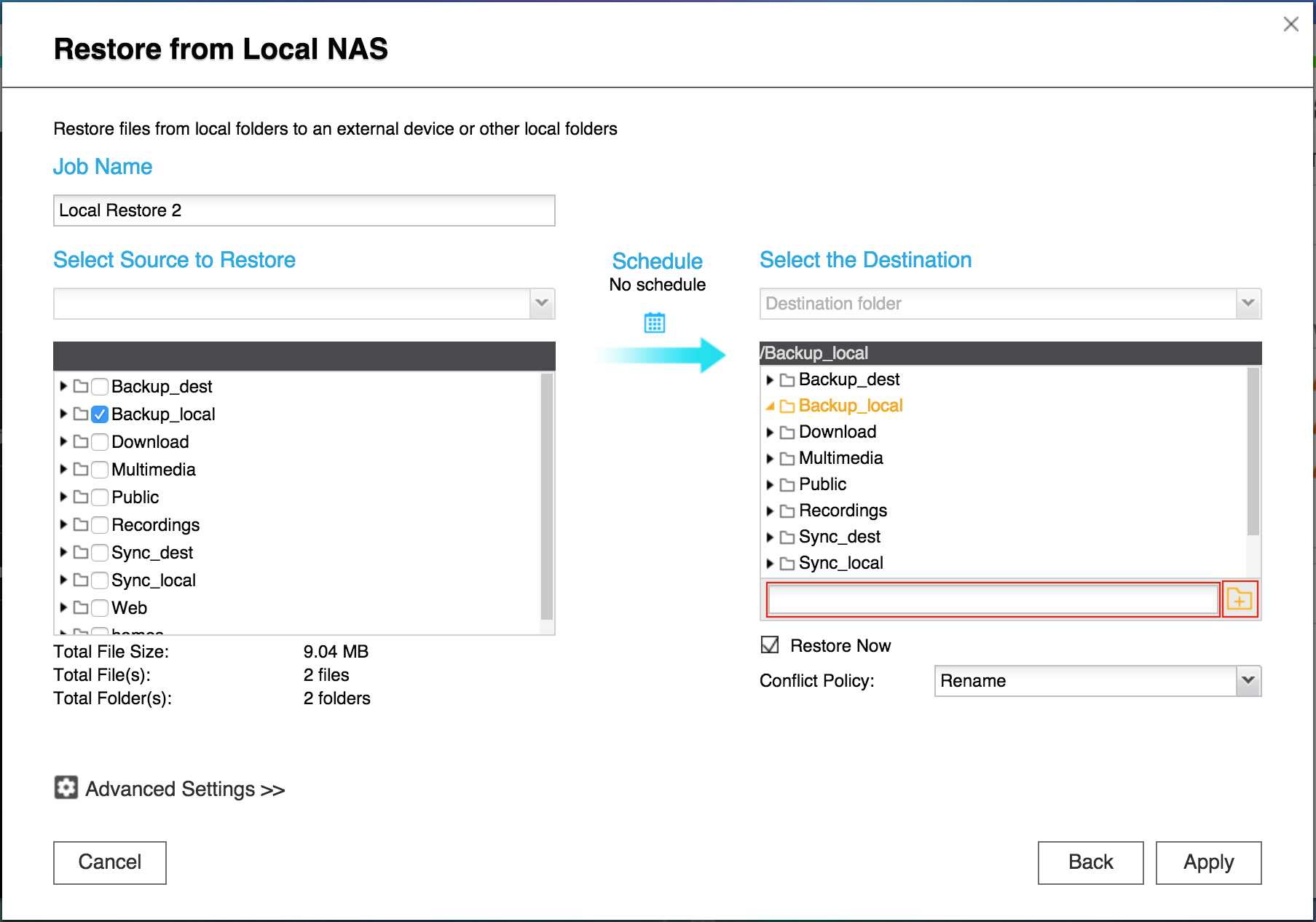Click the Job Name input field
The height and width of the screenshot is (922, 1316).
pos(304,210)
